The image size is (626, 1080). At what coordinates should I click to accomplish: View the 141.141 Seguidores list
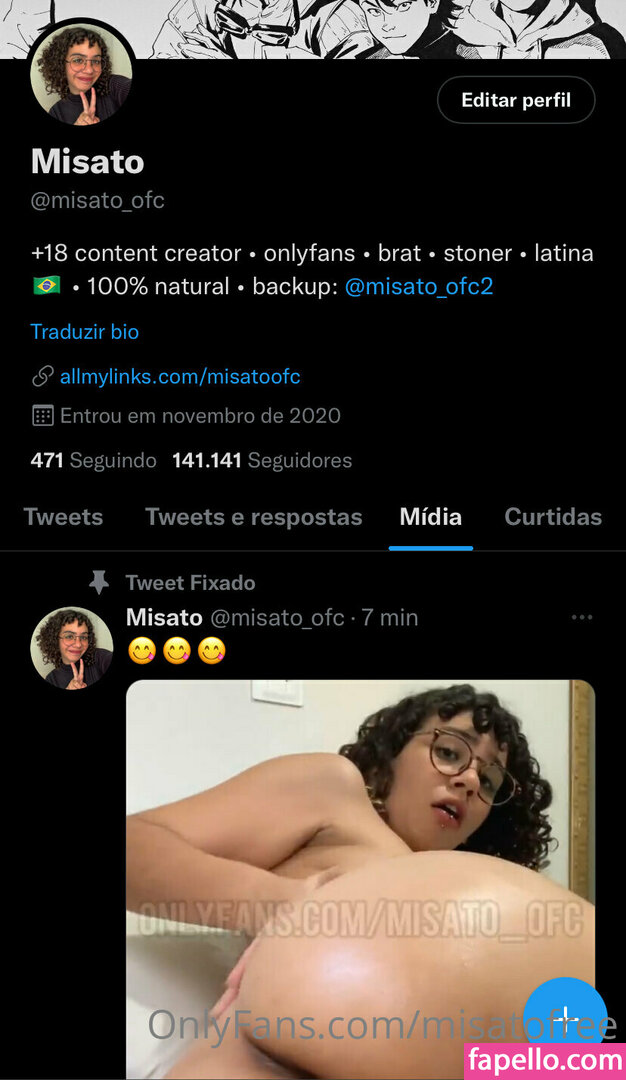tap(262, 460)
